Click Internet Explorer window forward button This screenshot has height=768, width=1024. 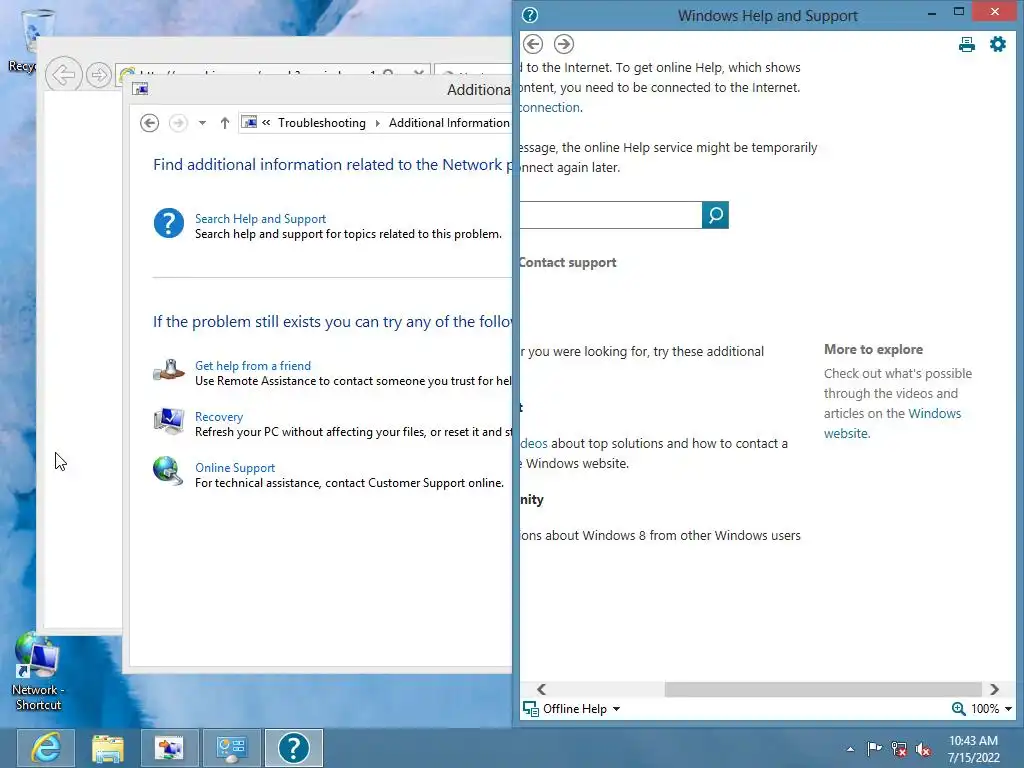tap(99, 74)
